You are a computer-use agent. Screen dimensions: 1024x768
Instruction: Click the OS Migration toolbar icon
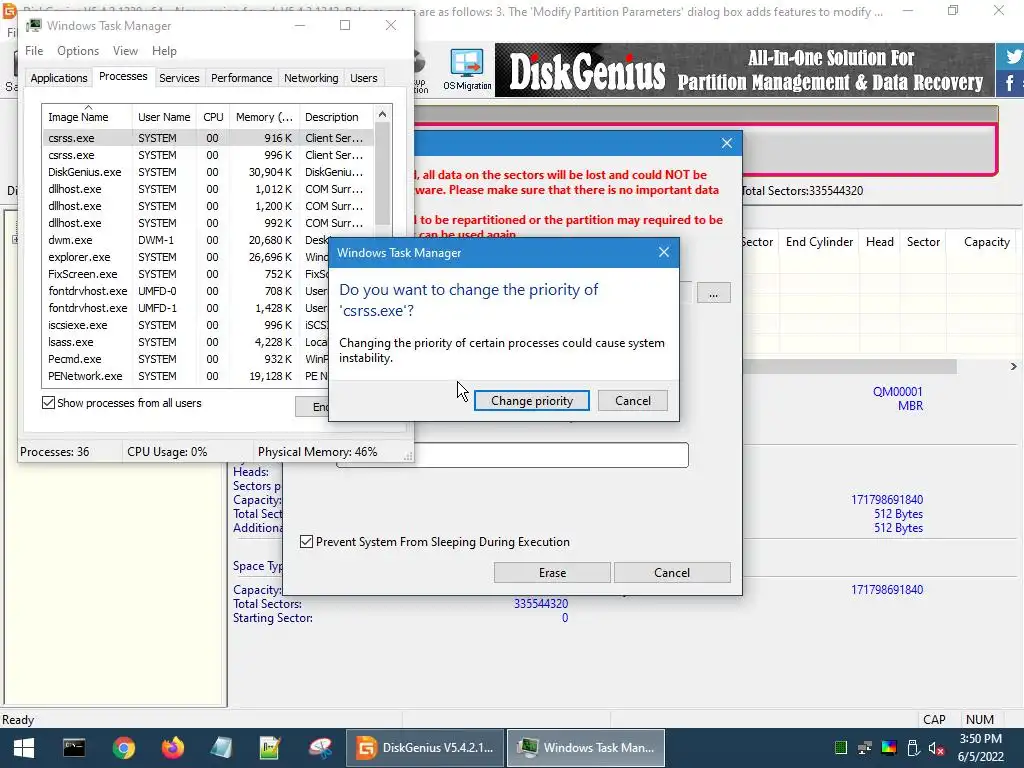point(467,70)
